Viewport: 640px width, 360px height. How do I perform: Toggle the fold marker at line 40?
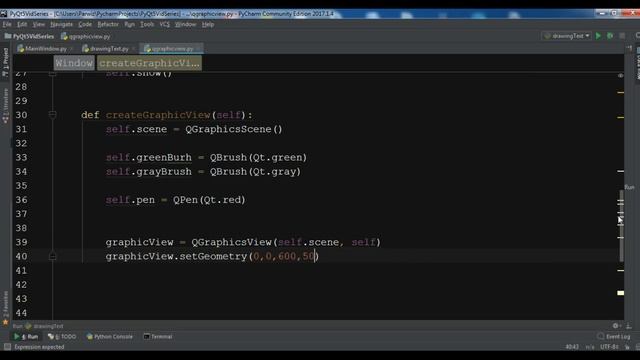(x=52, y=256)
